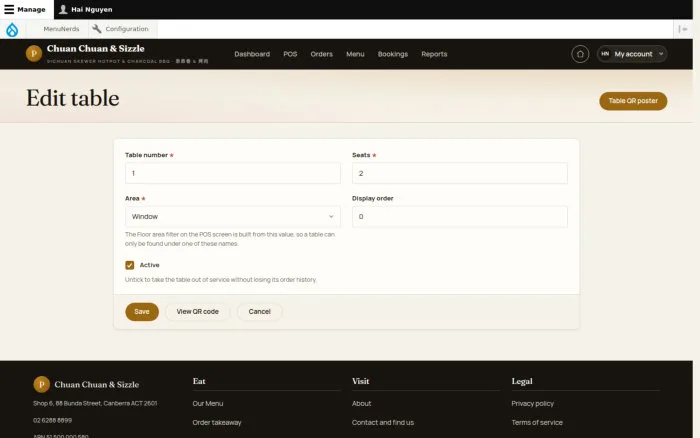The height and width of the screenshot is (438, 700).
Task: Click the View QR code button
Action: (197, 312)
